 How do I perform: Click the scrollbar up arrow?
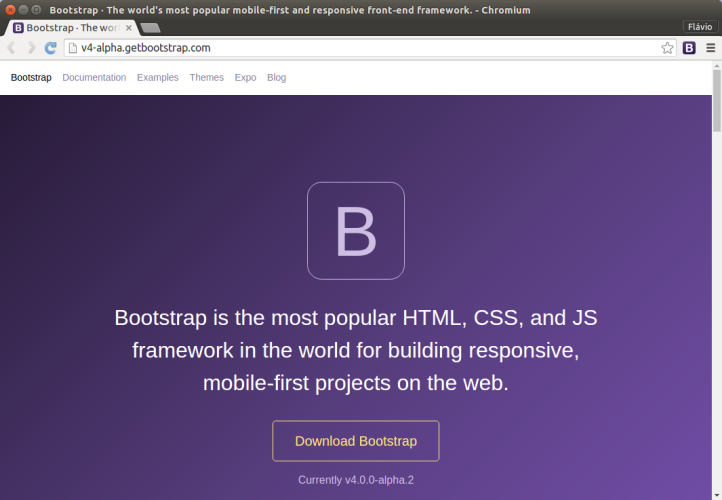coord(717,66)
